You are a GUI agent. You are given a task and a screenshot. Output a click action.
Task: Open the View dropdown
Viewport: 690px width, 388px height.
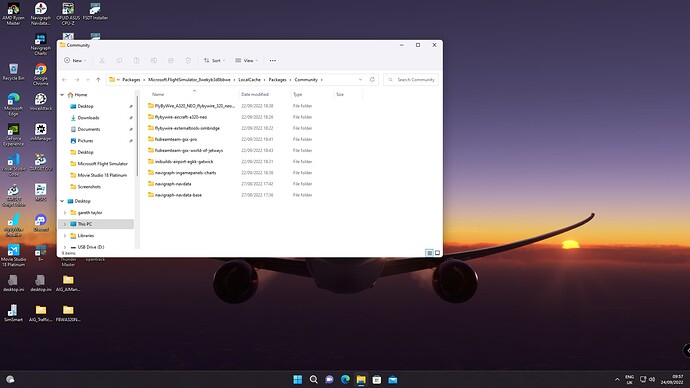[246, 60]
